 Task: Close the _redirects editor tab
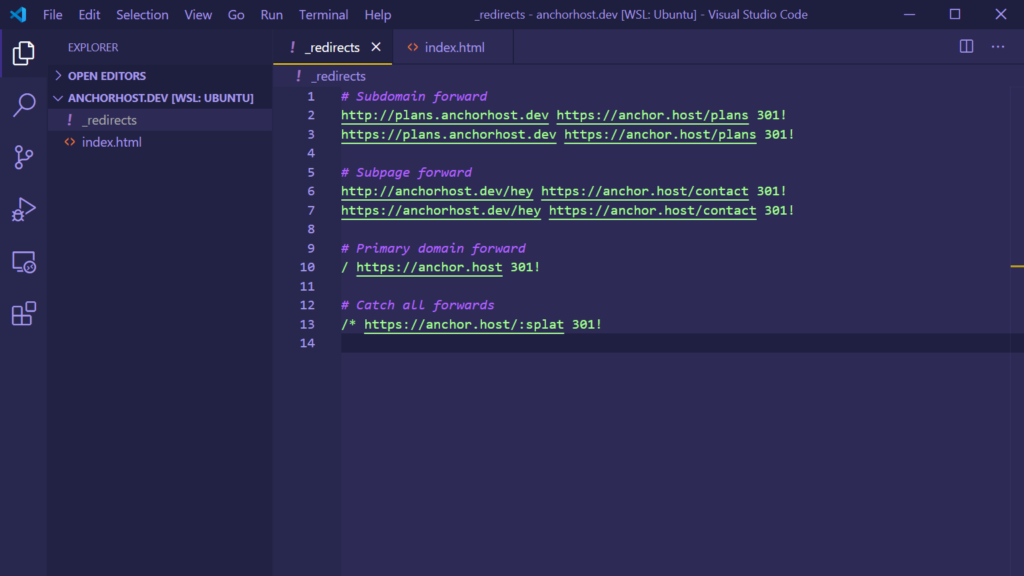pos(376,47)
